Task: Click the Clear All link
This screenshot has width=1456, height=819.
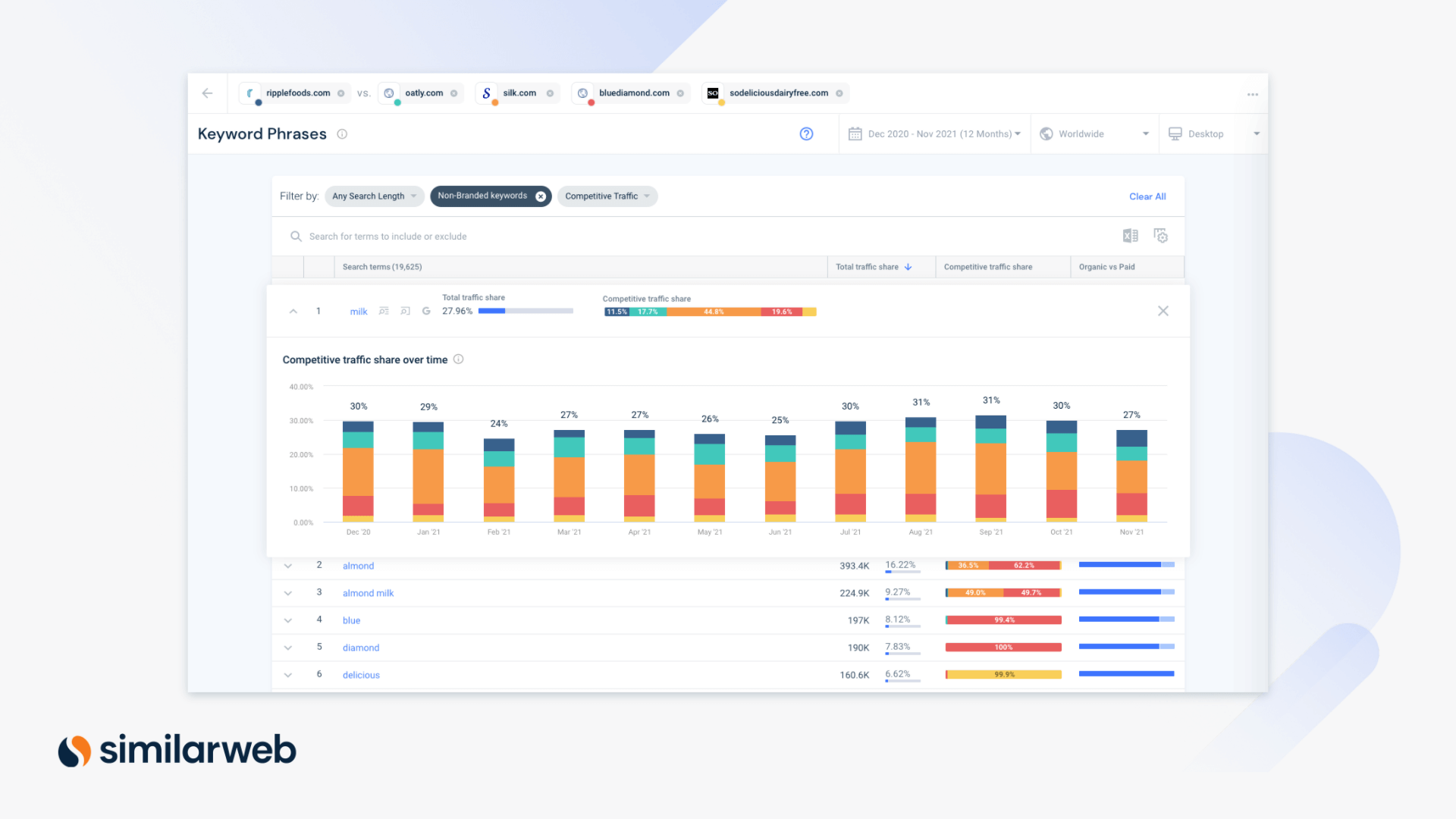Action: click(1147, 196)
